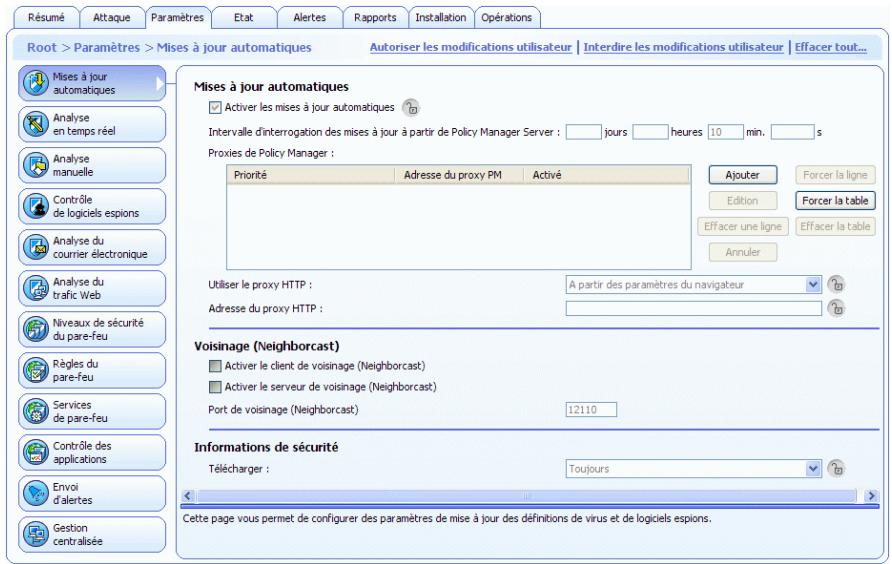892x564 pixels.
Task: Open Analyse du trafic Web icon
Action: 35,288
